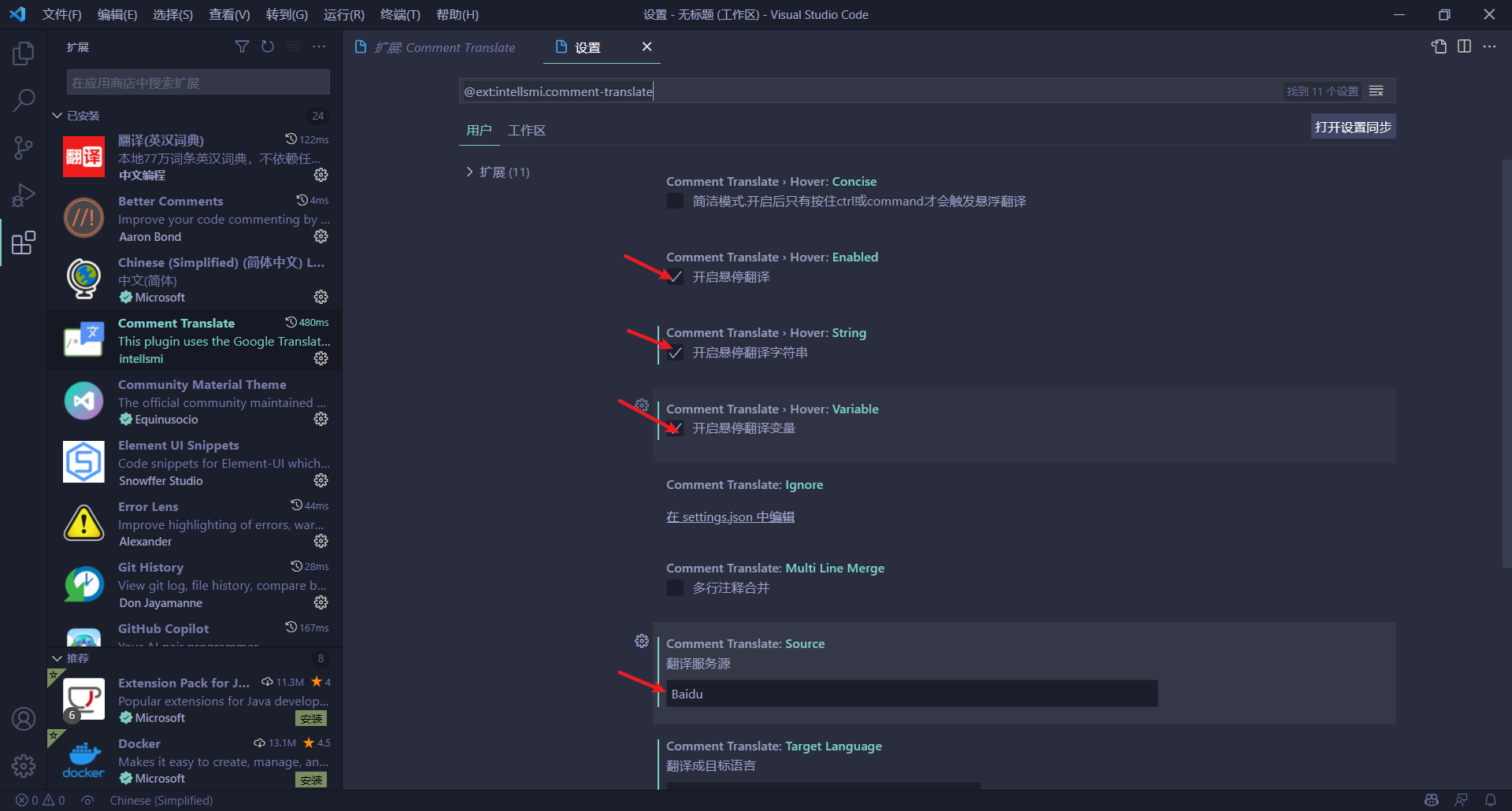Open the feedback icon in status bar
The width and height of the screenshot is (1512, 811).
[1462, 800]
